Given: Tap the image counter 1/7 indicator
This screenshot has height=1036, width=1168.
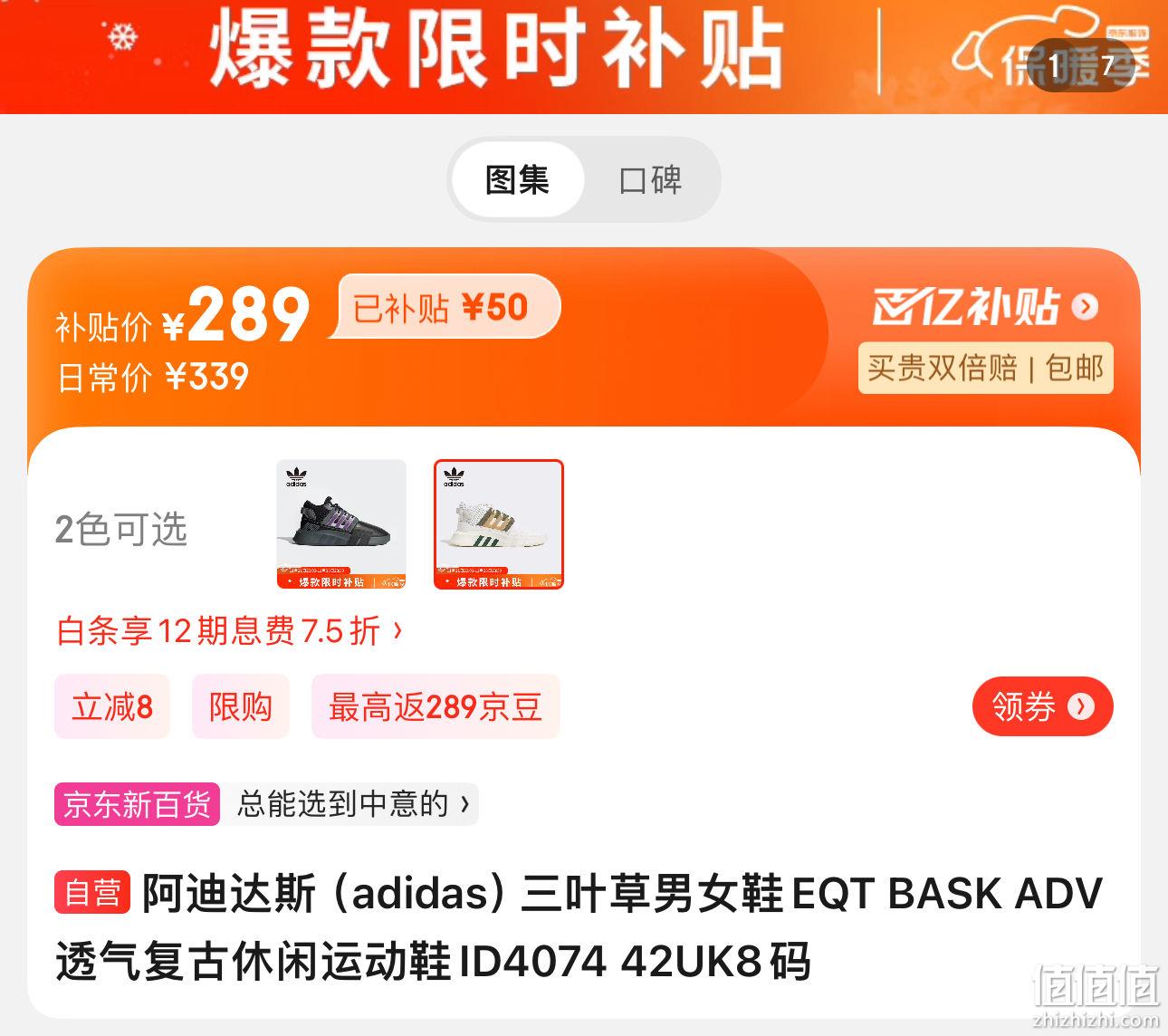Looking at the screenshot, I should [x=1081, y=65].
